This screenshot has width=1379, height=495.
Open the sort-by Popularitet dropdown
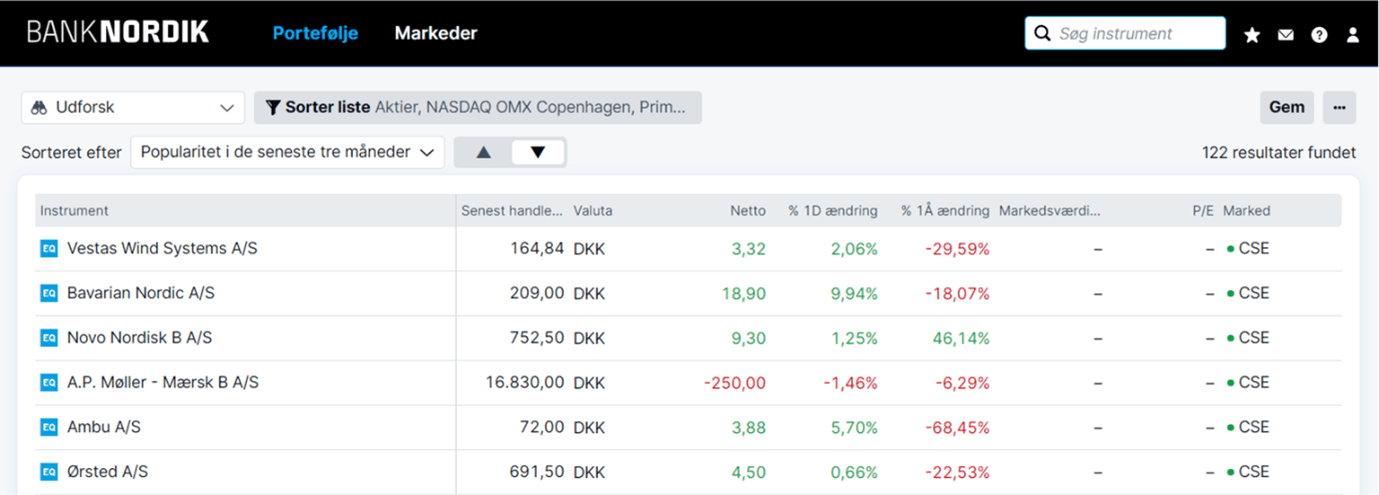tap(287, 153)
